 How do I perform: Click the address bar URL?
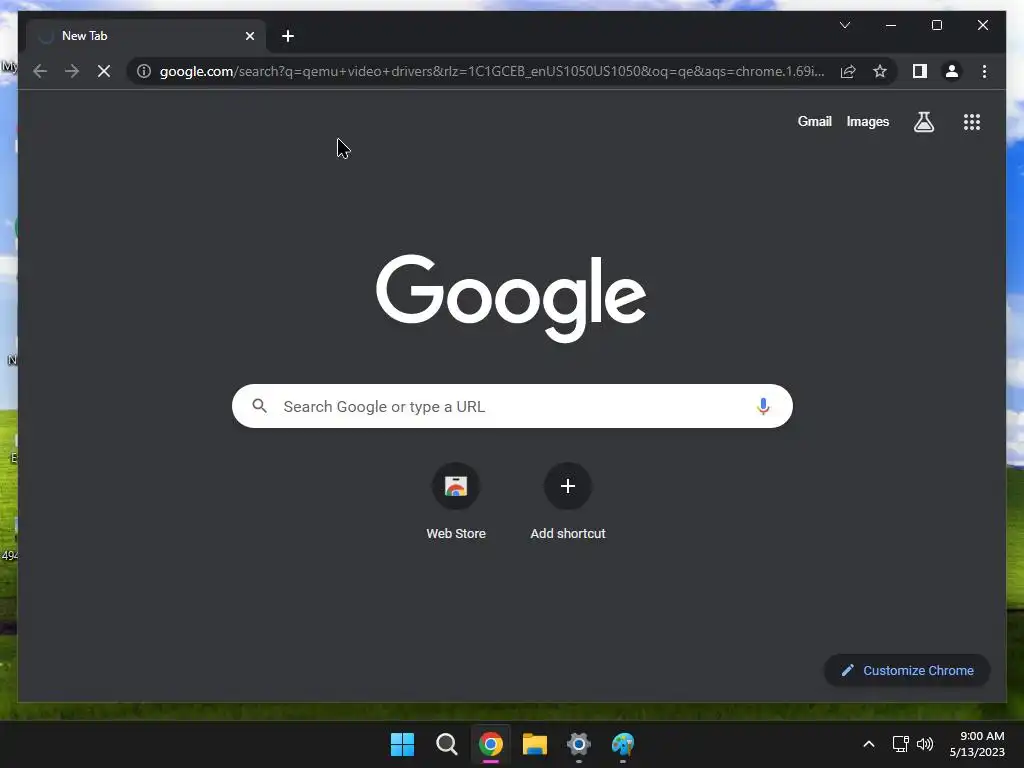[x=492, y=71]
